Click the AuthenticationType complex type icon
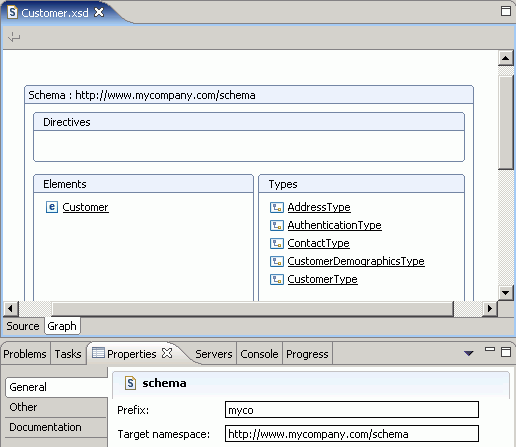The image size is (516, 447). click(277, 225)
